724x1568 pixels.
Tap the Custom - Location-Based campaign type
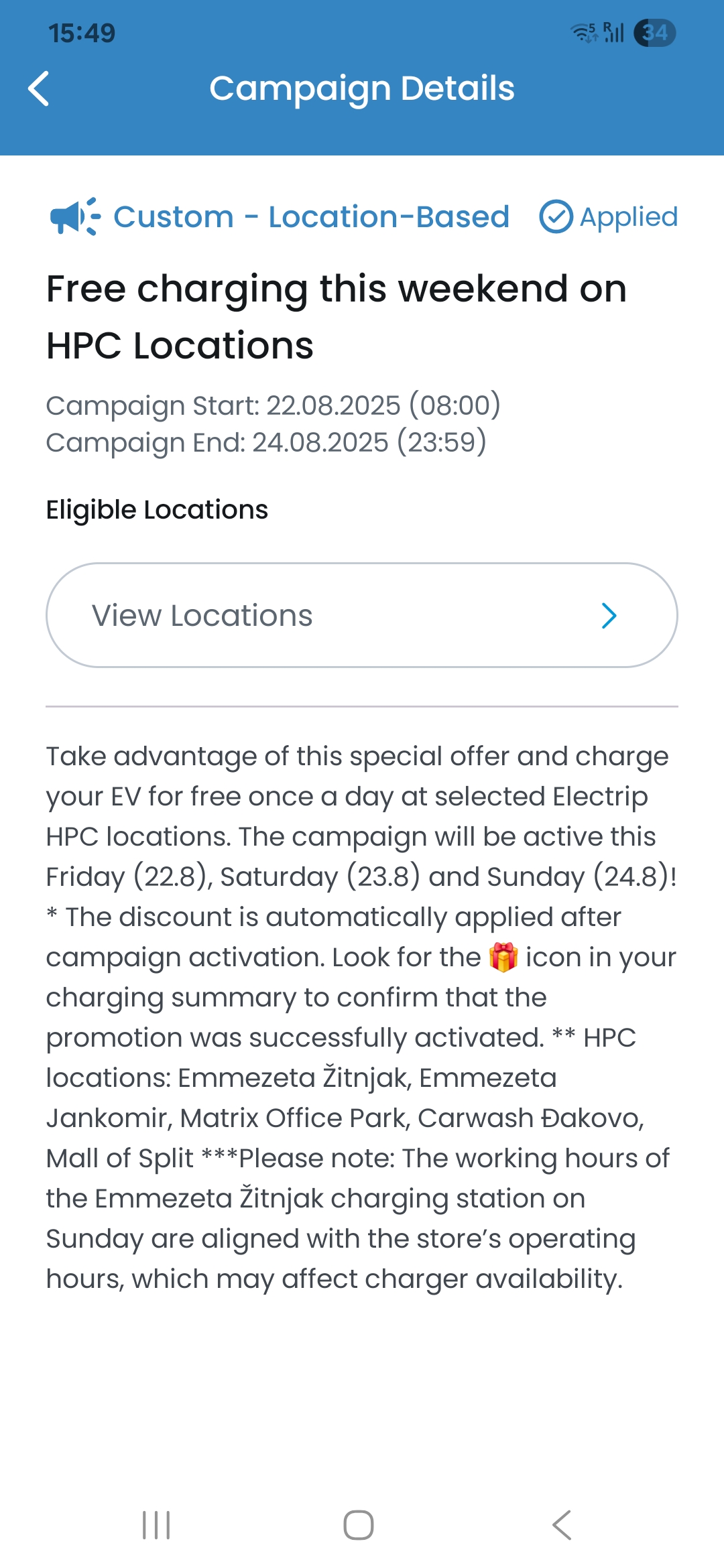[x=311, y=216]
